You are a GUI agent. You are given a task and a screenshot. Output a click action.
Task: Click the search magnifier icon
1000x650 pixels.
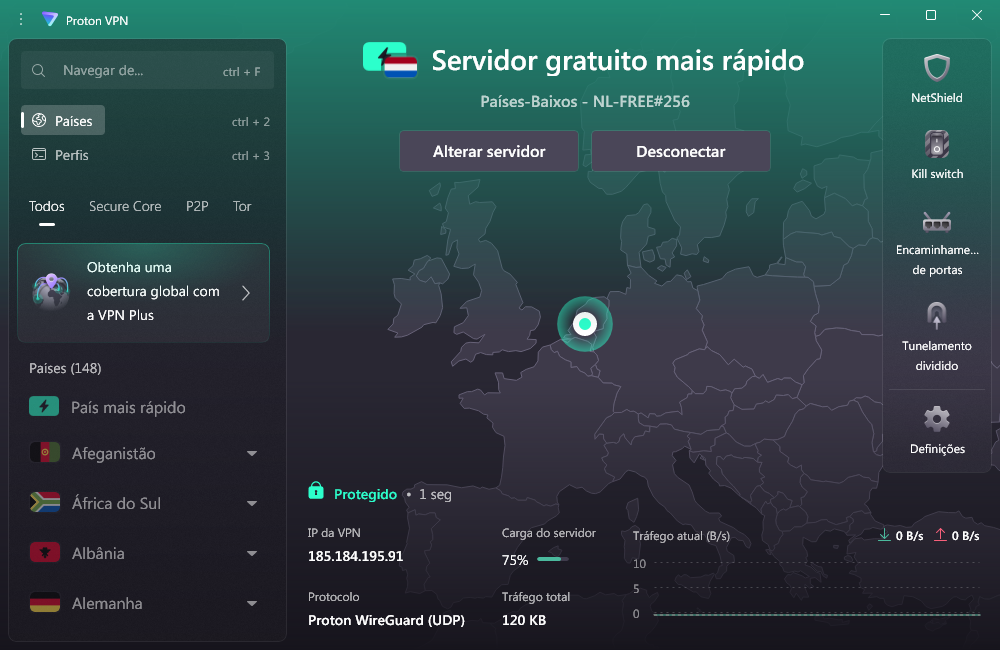click(38, 70)
